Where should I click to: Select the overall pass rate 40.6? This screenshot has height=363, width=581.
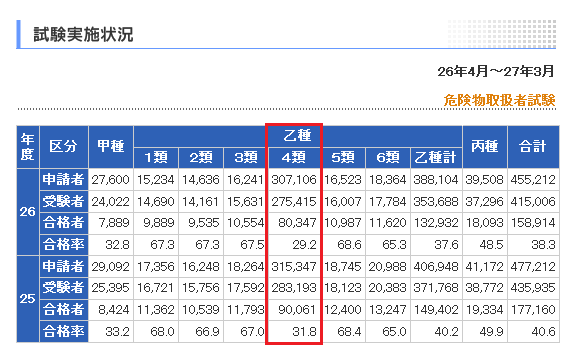[533, 332]
